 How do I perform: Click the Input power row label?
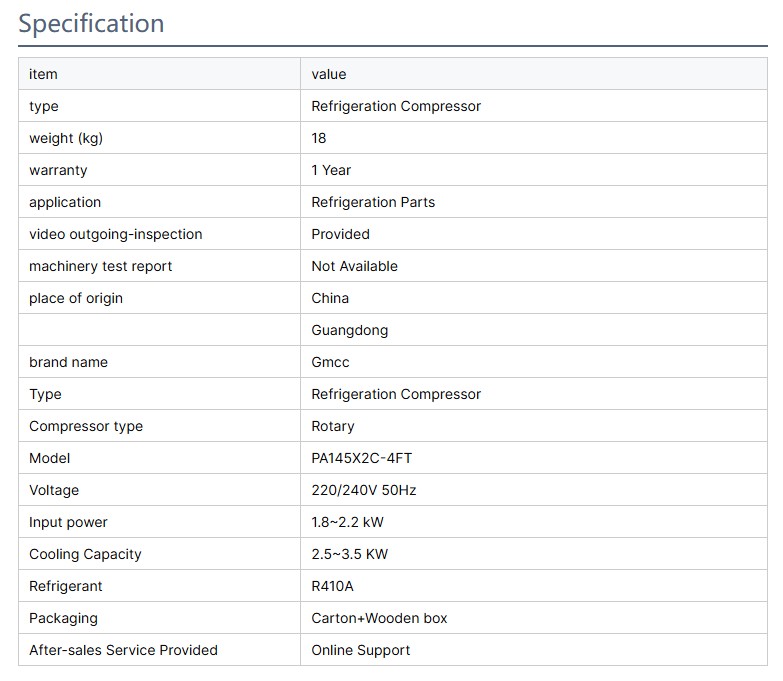click(68, 522)
